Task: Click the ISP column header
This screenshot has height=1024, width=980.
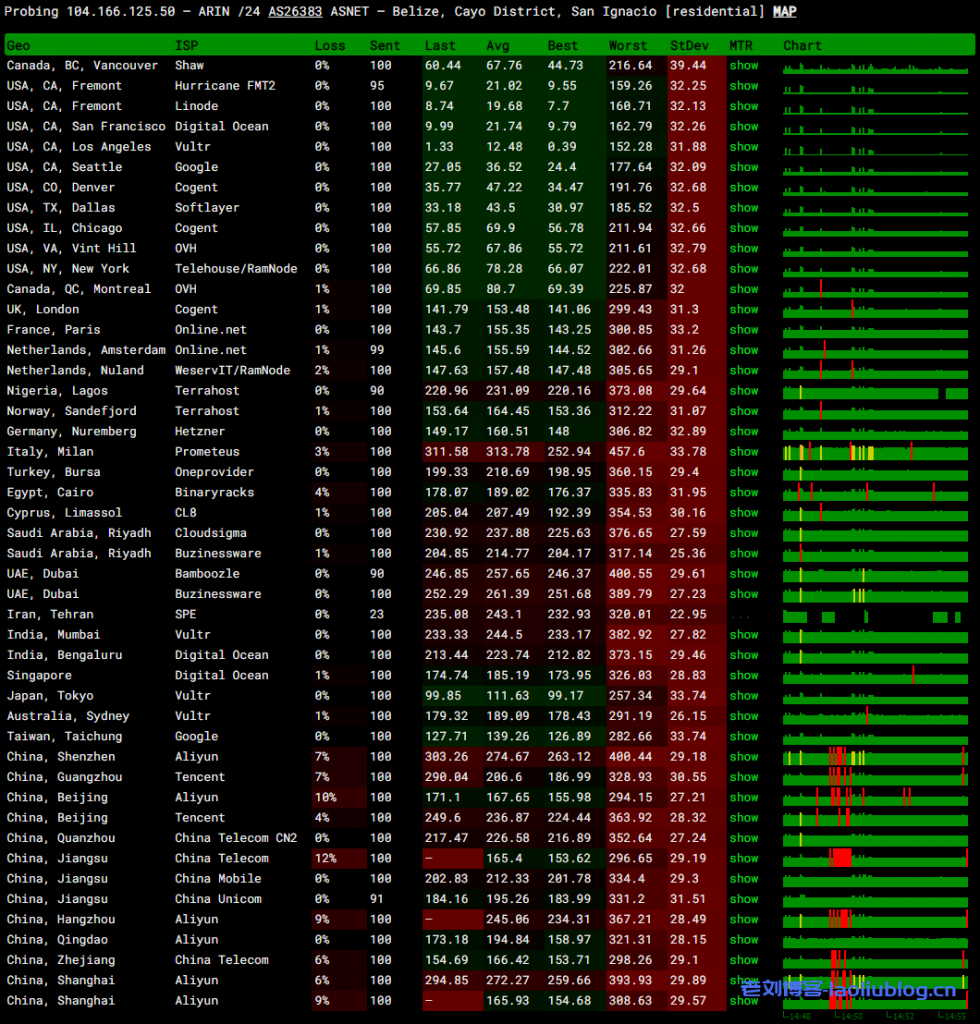Action: pyautogui.click(x=186, y=46)
